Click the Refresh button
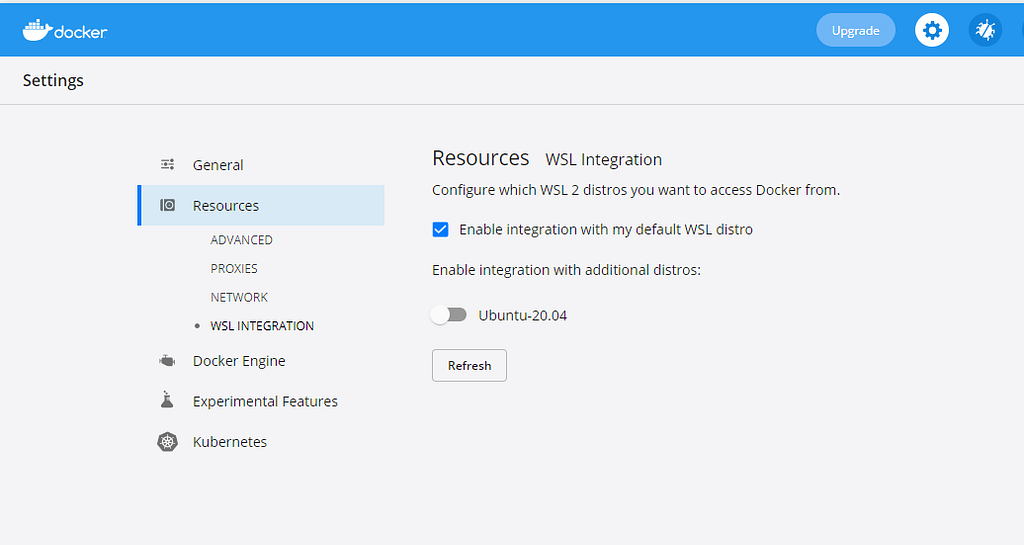This screenshot has height=545, width=1024. click(x=469, y=366)
